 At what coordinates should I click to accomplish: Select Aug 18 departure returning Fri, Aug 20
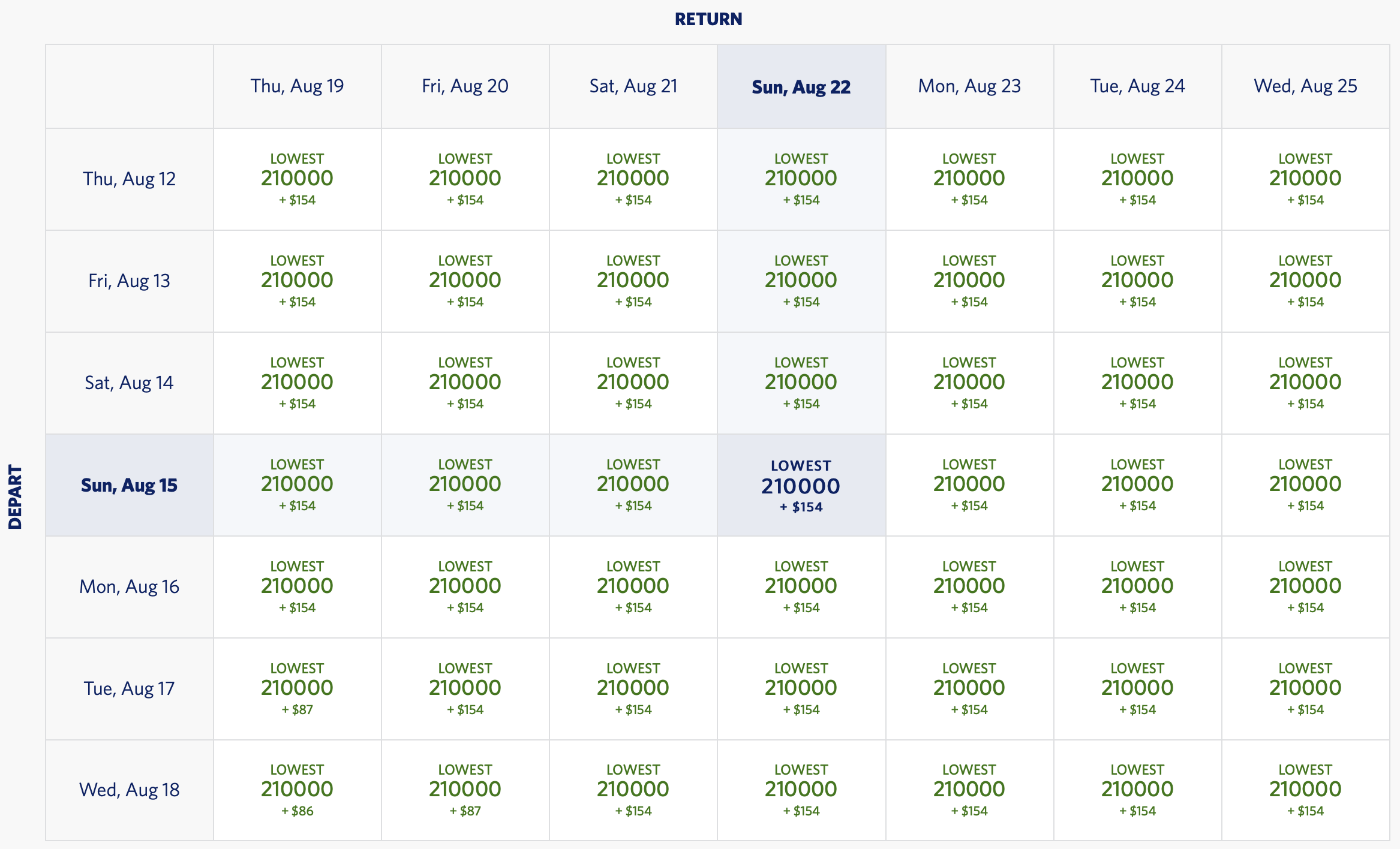tap(465, 789)
